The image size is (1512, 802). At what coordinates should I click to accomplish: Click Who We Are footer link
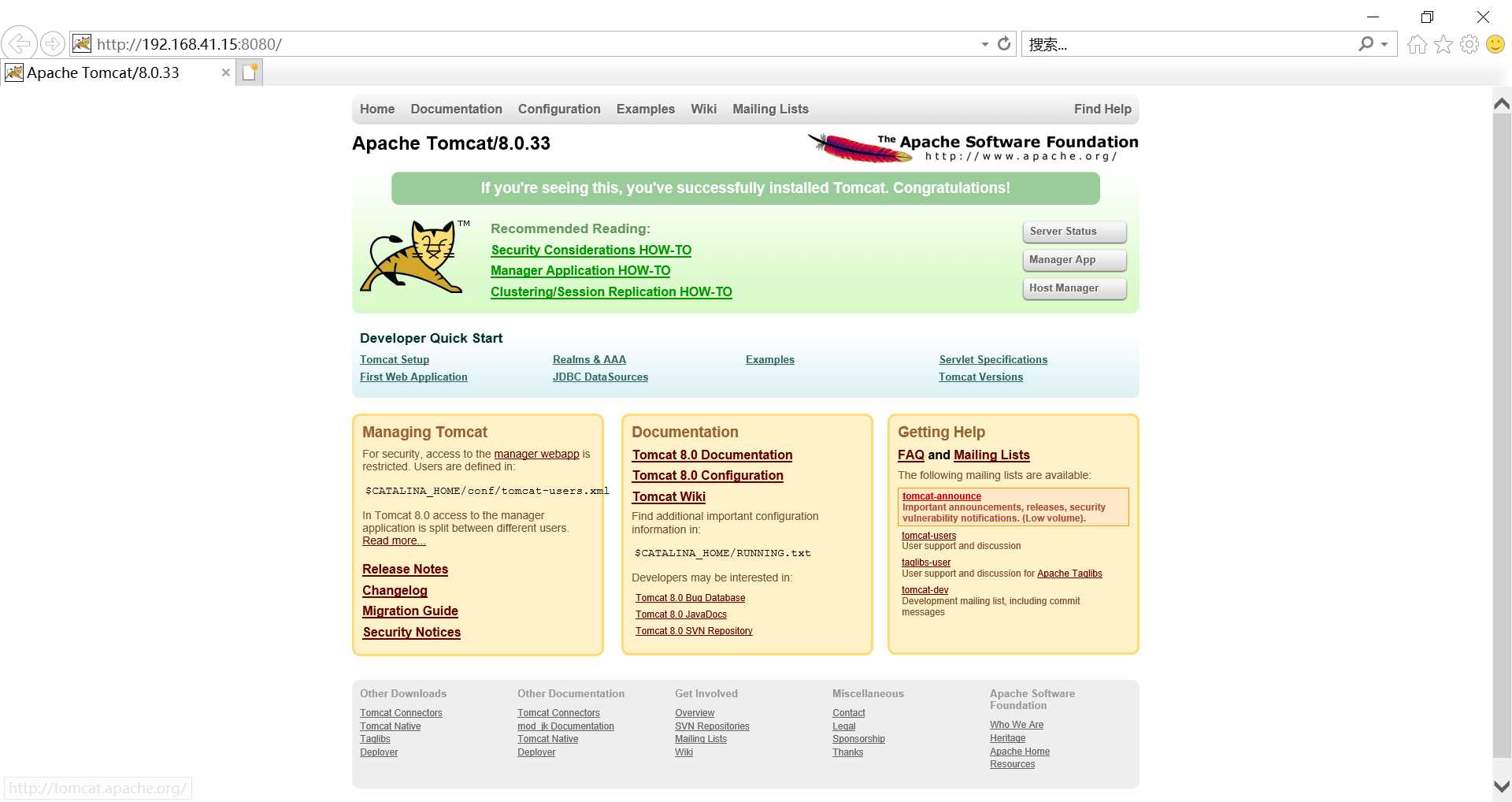tap(1017, 725)
